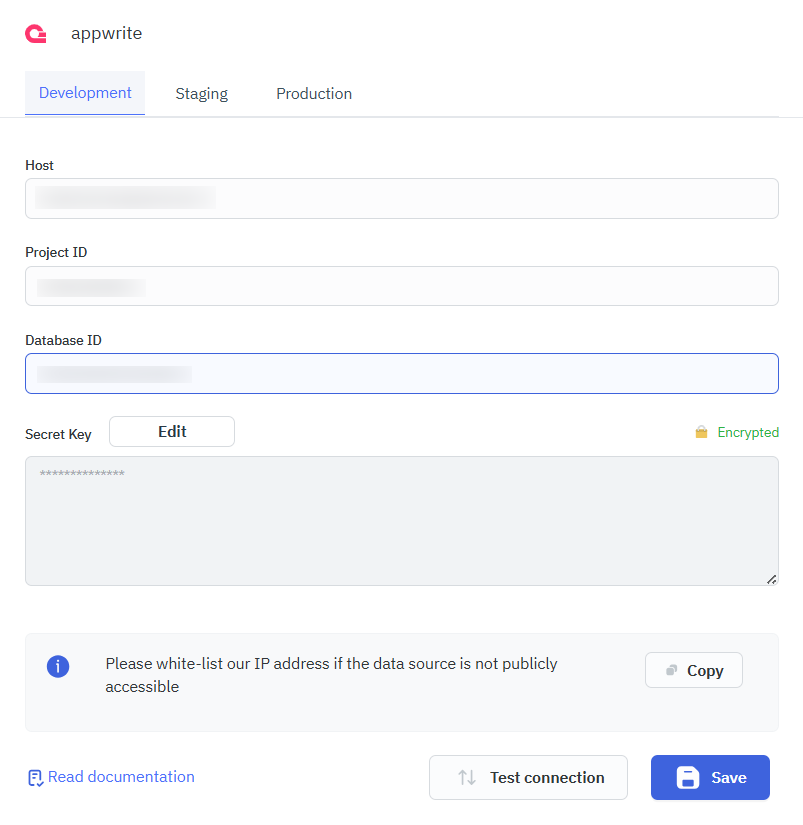This screenshot has height=825, width=803.
Task: Click the masked Secret Key text area
Action: click(400, 520)
